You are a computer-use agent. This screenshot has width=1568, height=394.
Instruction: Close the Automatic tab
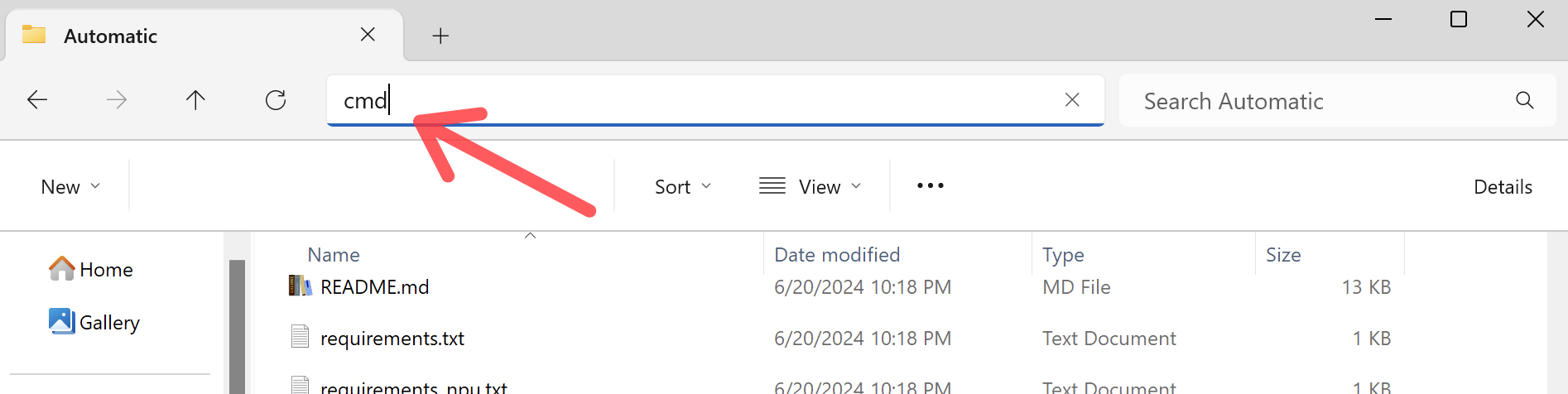368,35
